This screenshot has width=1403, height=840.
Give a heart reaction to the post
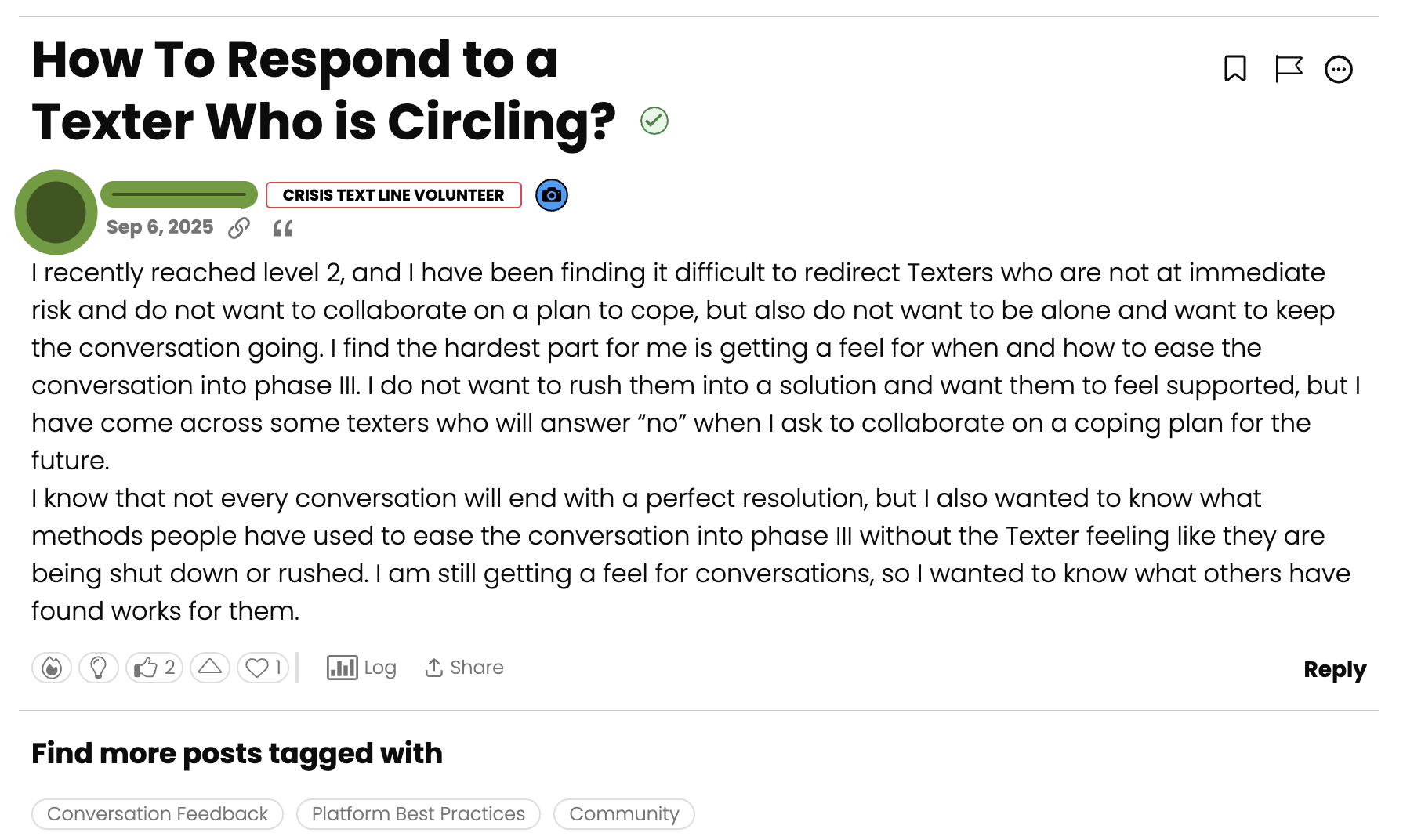click(x=262, y=668)
